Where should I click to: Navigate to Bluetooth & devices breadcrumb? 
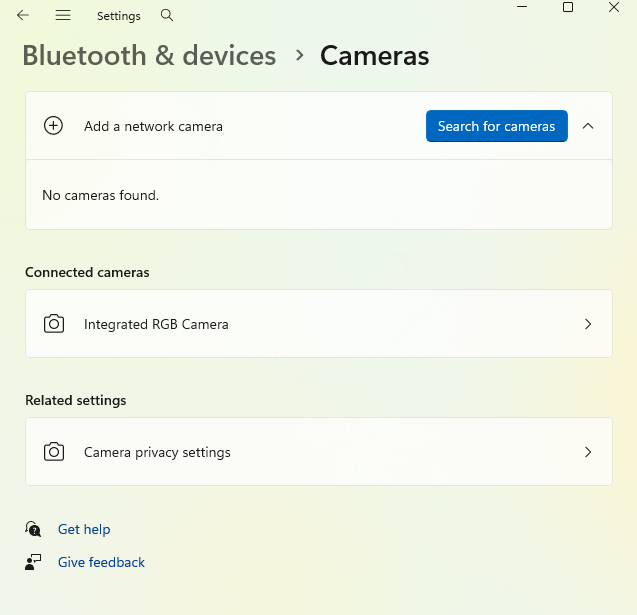(149, 55)
